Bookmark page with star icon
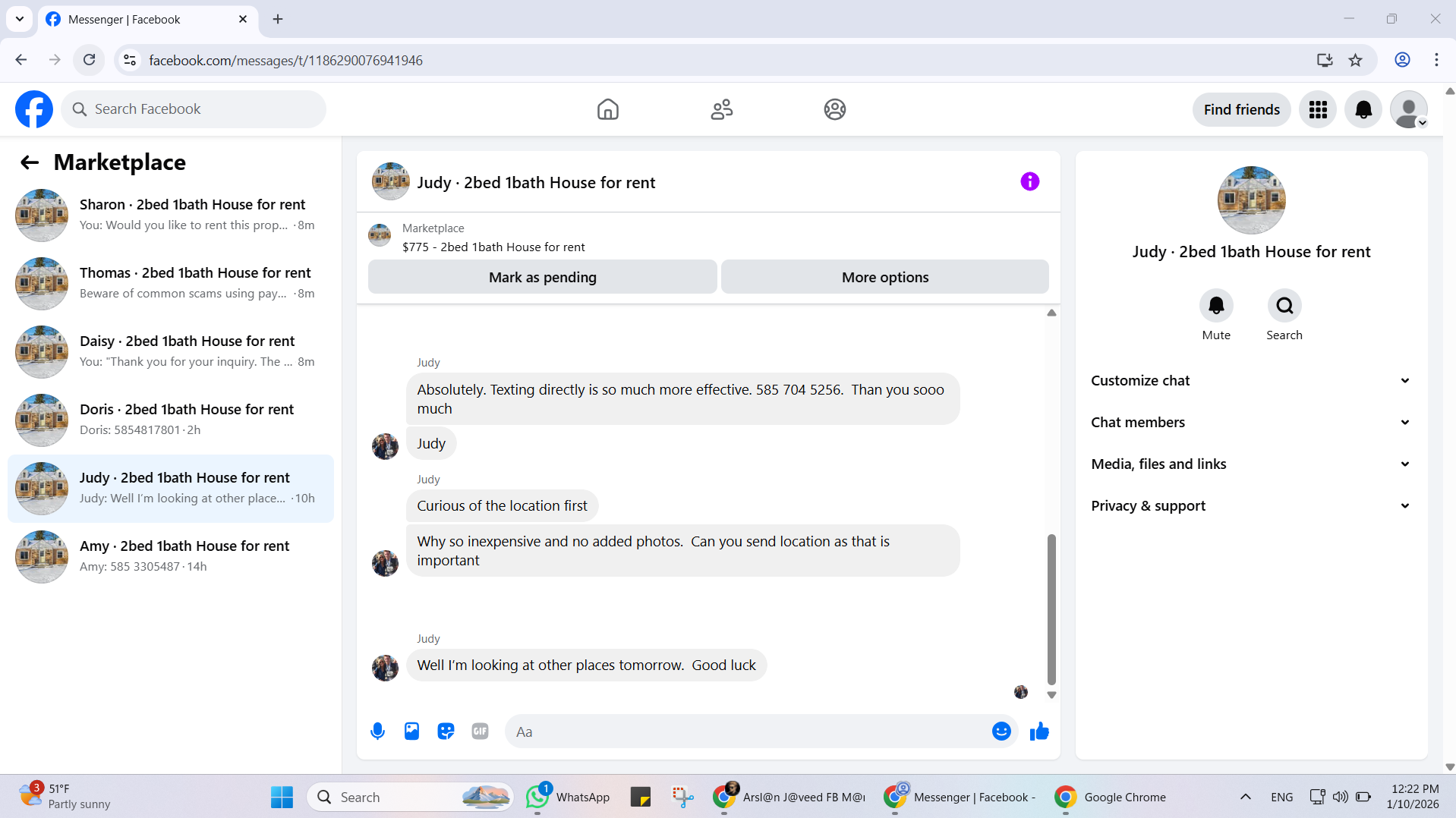 click(1355, 60)
